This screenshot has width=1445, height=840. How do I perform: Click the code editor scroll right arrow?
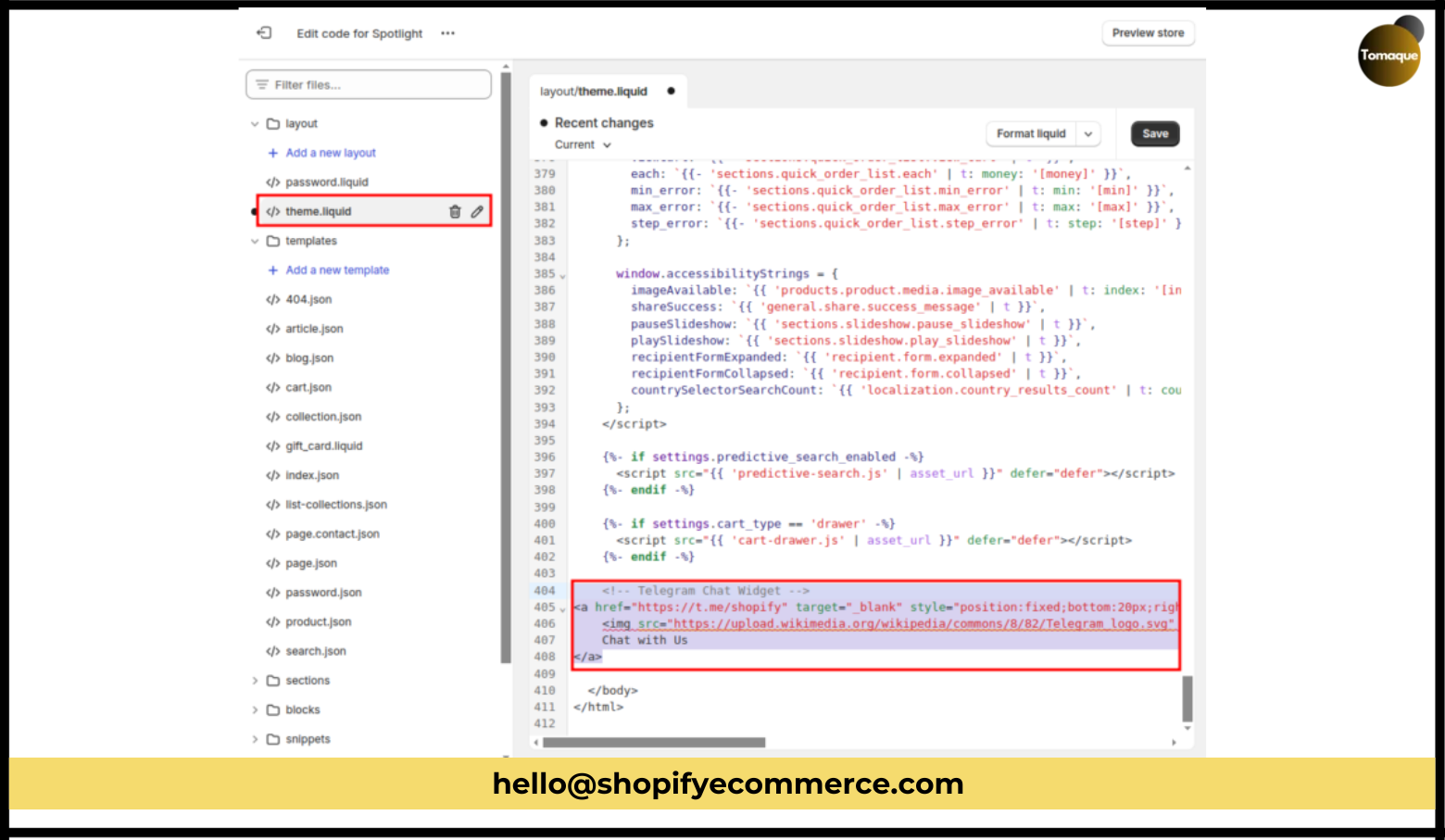1175,743
